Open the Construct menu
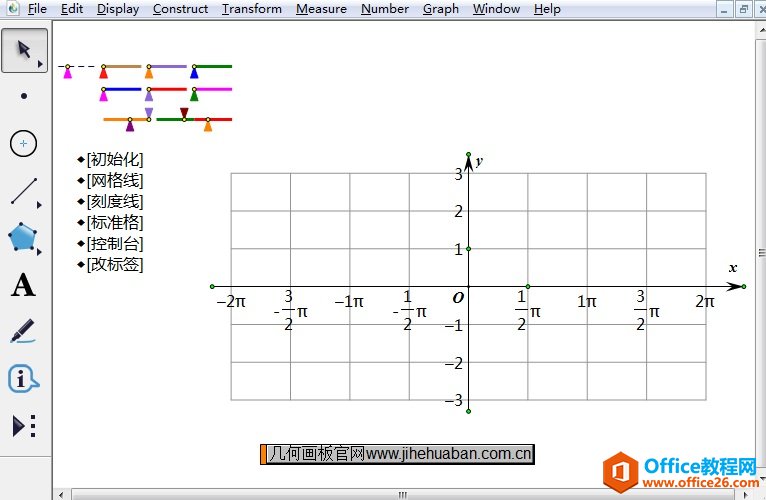766x500 pixels. pyautogui.click(x=180, y=9)
